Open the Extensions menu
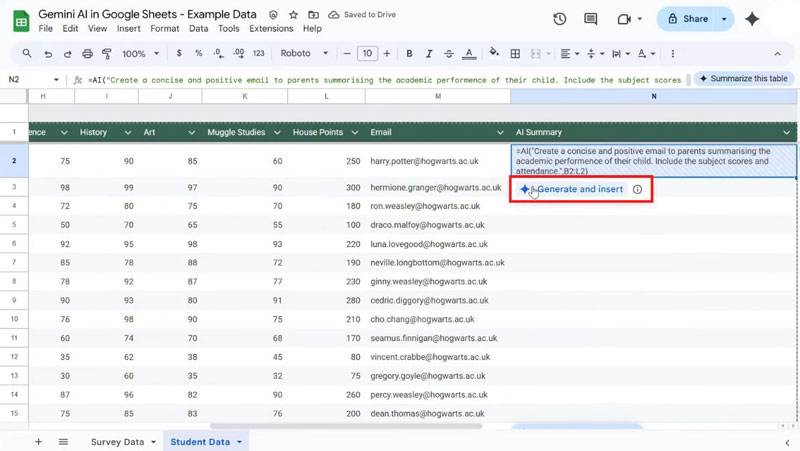This screenshot has height=451, width=800. [x=271, y=29]
